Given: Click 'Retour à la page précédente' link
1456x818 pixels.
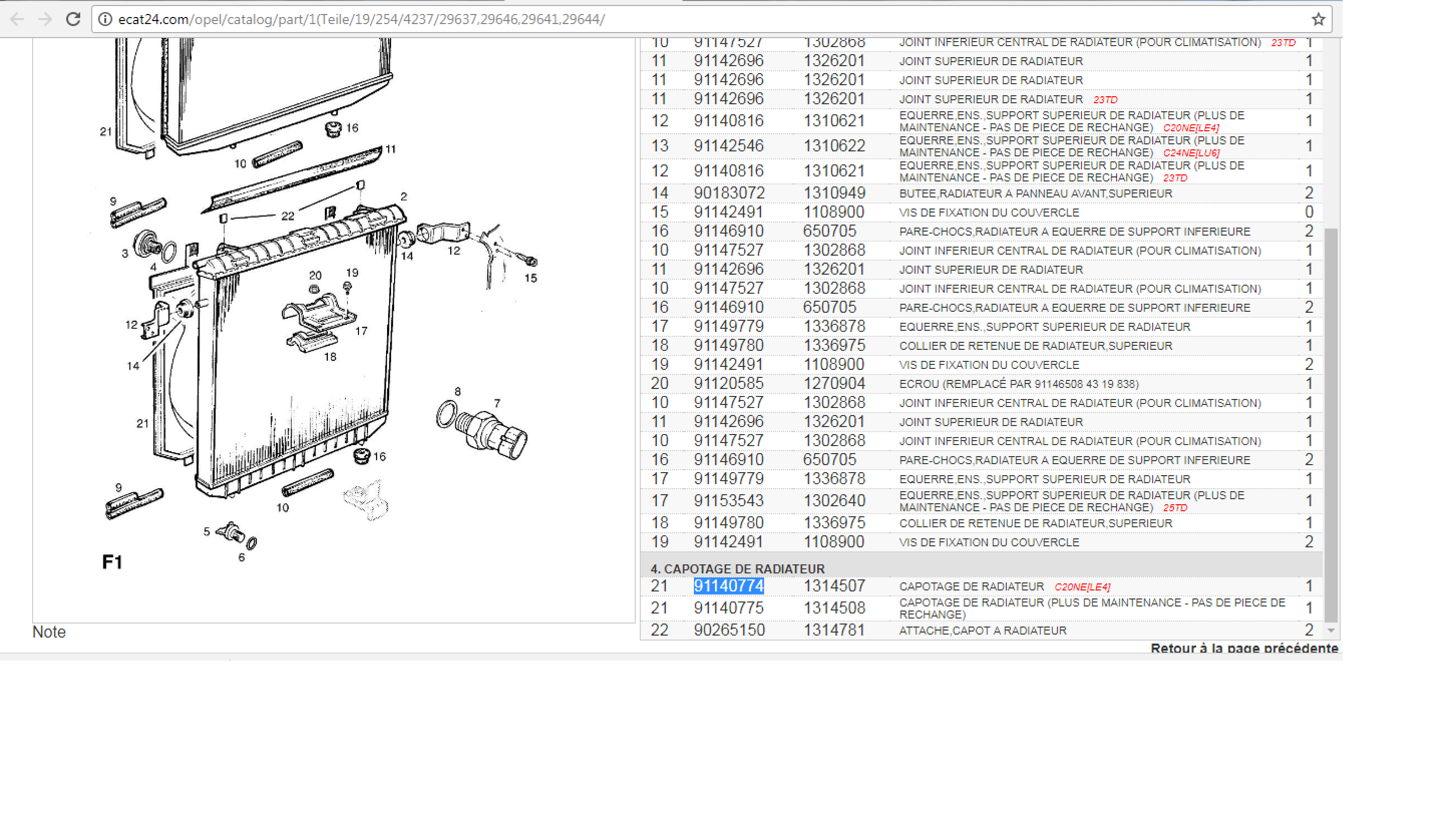Looking at the screenshot, I should tap(1244, 648).
